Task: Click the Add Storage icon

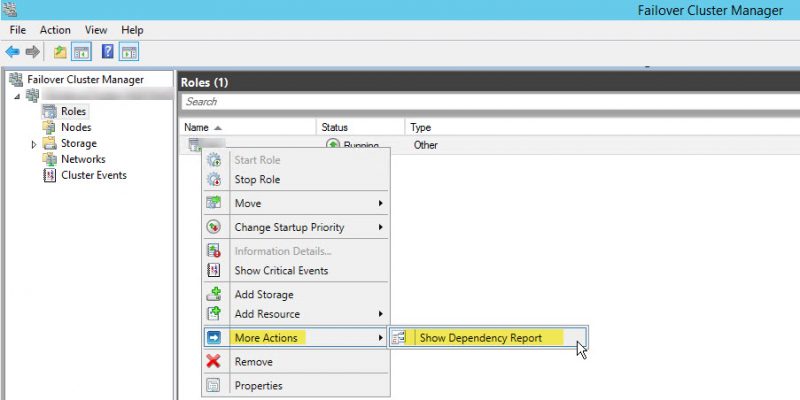Action: pyautogui.click(x=214, y=294)
